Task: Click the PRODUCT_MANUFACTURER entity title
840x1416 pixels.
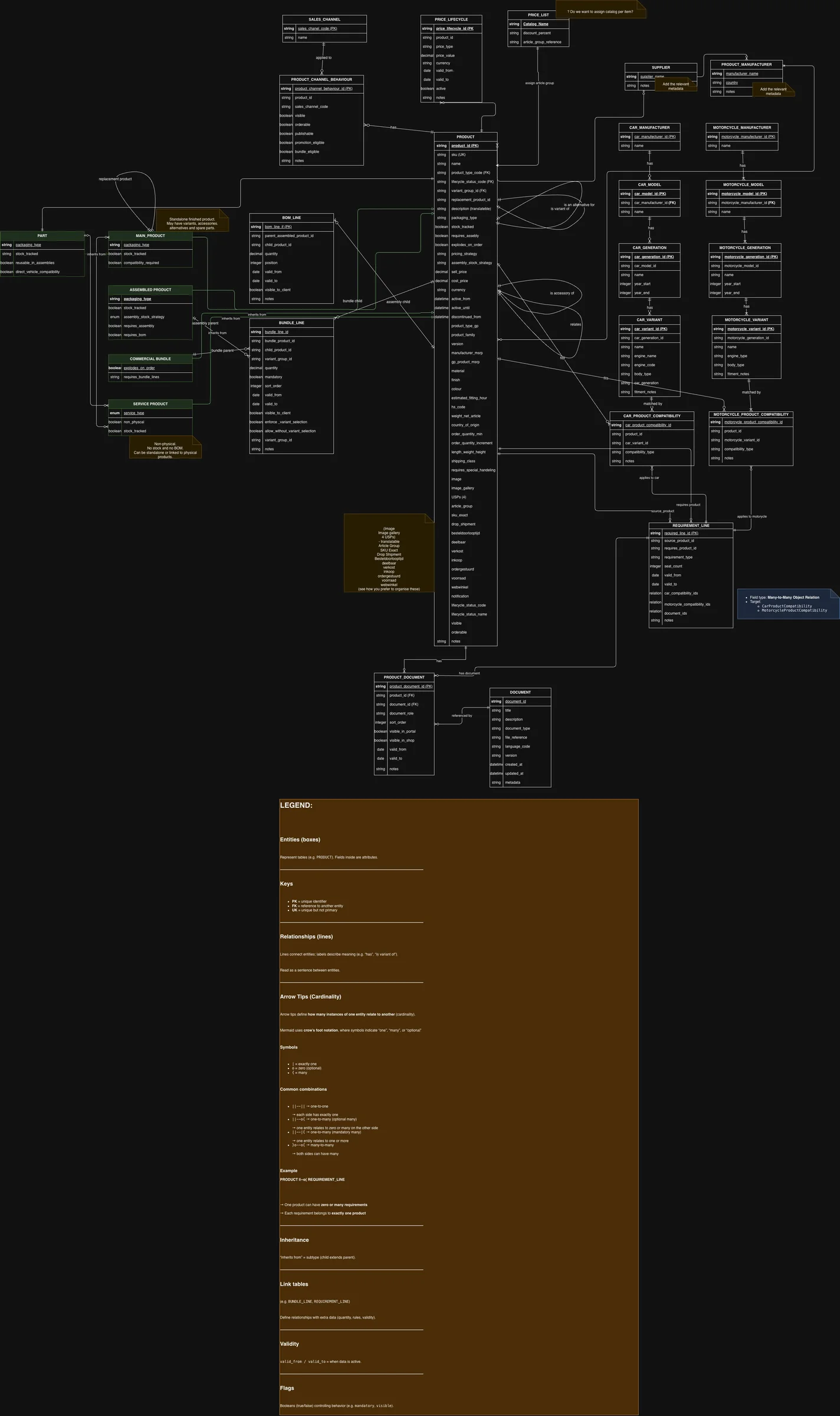Action: [746, 64]
